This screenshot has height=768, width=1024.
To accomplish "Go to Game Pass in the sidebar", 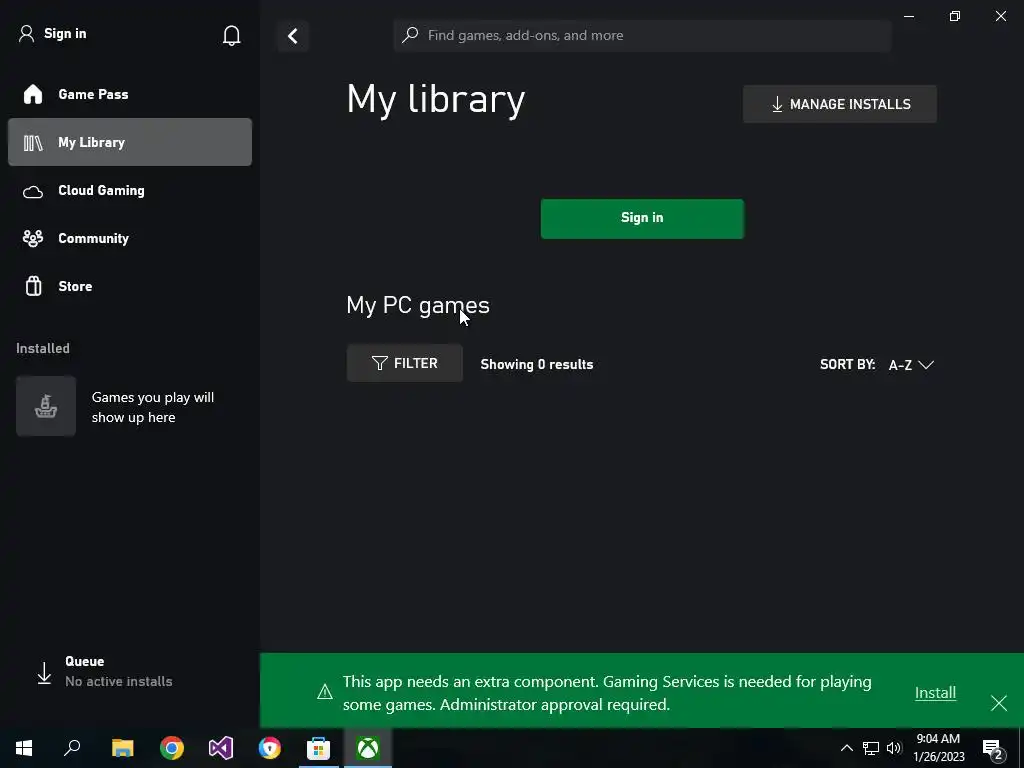I will (x=130, y=94).
